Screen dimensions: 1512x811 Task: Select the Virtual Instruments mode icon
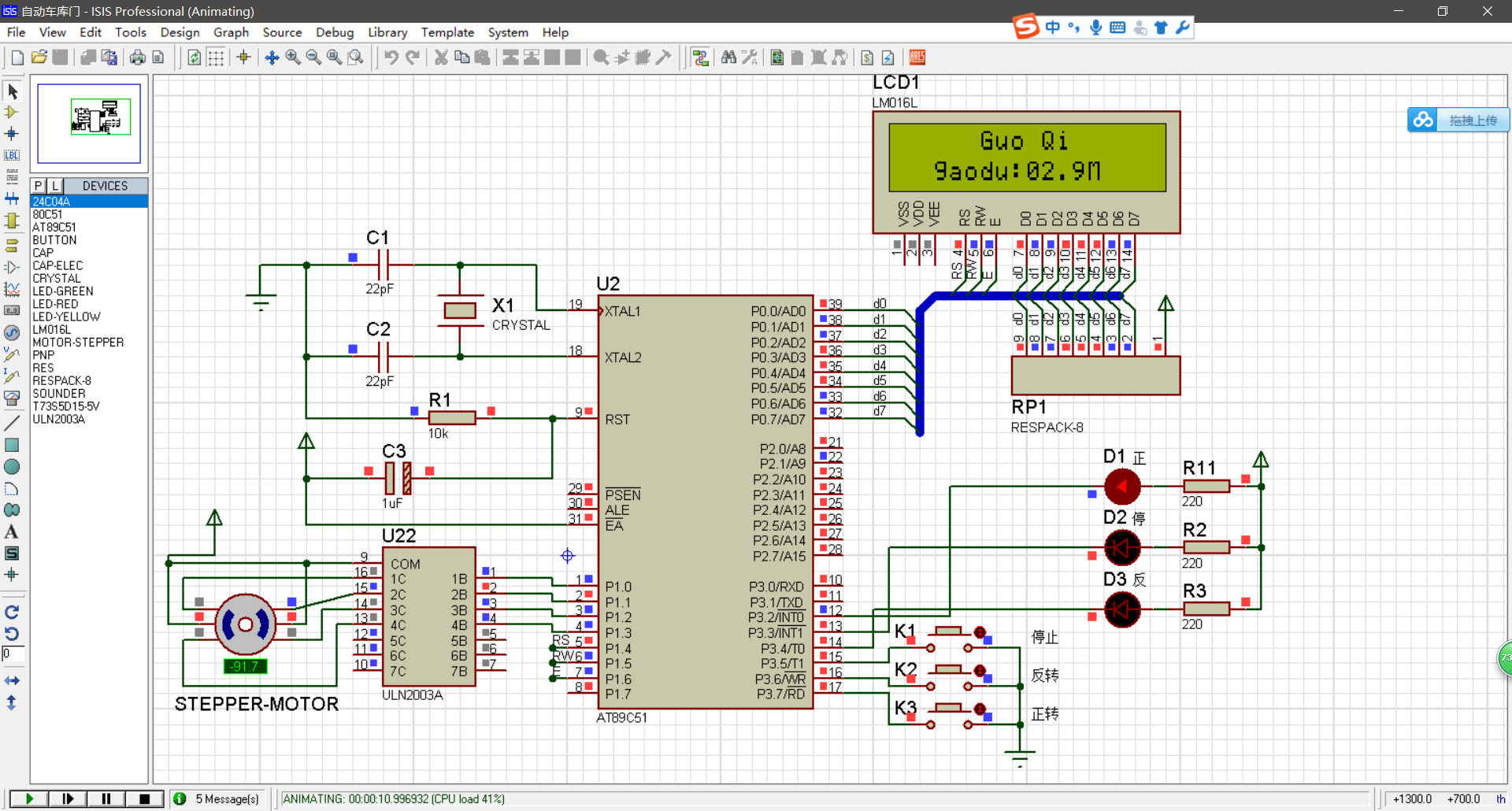[12, 398]
